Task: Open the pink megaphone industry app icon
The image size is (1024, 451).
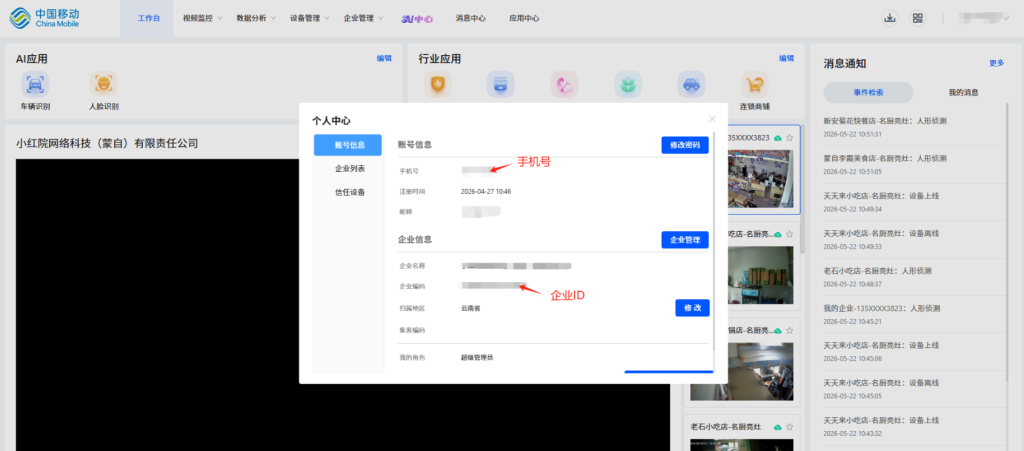Action: [x=564, y=84]
